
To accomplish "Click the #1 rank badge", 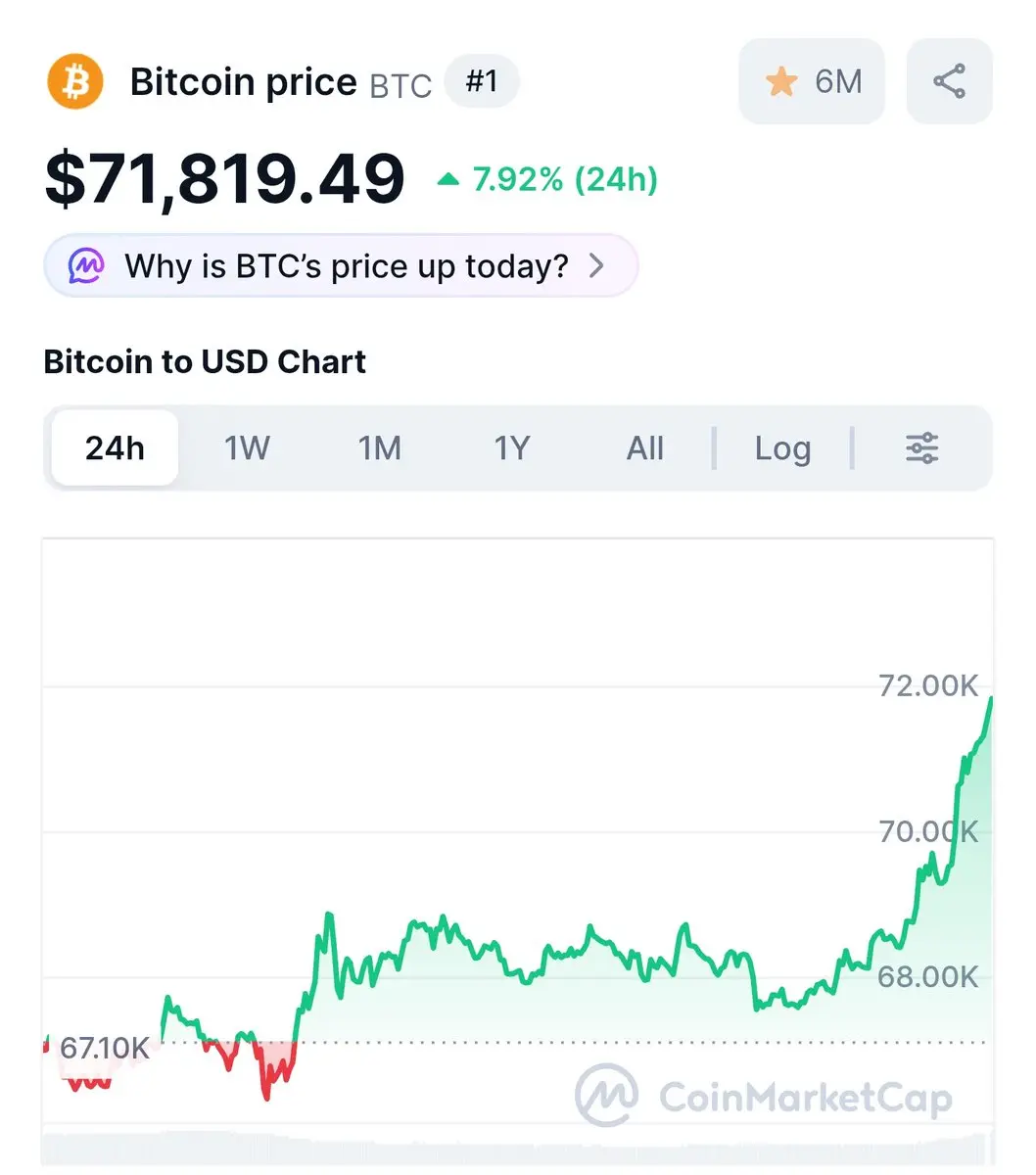I will pos(481,81).
